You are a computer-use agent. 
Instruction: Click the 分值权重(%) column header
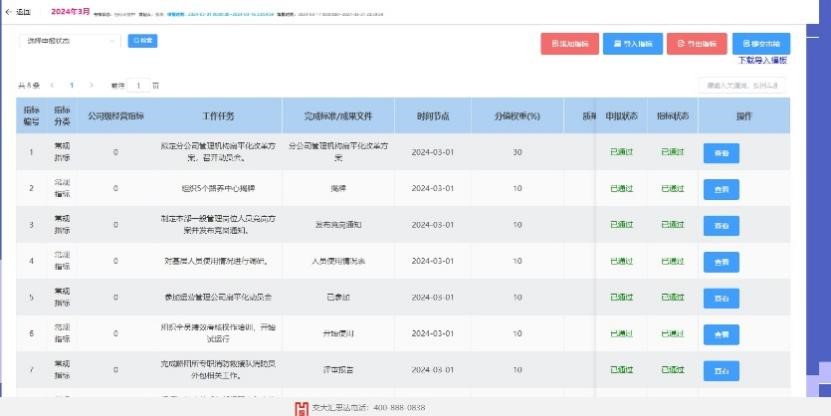tap(517, 116)
